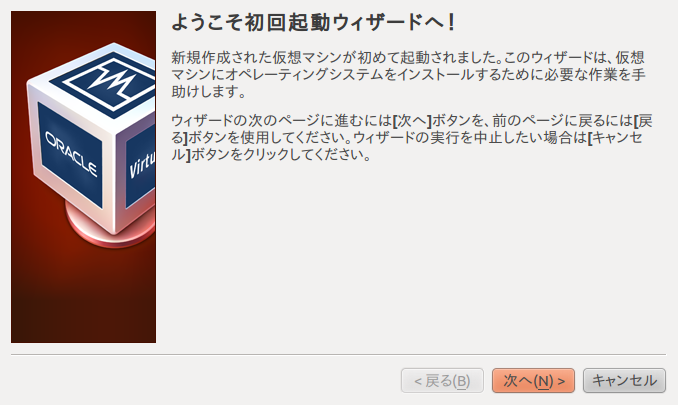Click the dark red banner area below the cube

click(x=83, y=298)
